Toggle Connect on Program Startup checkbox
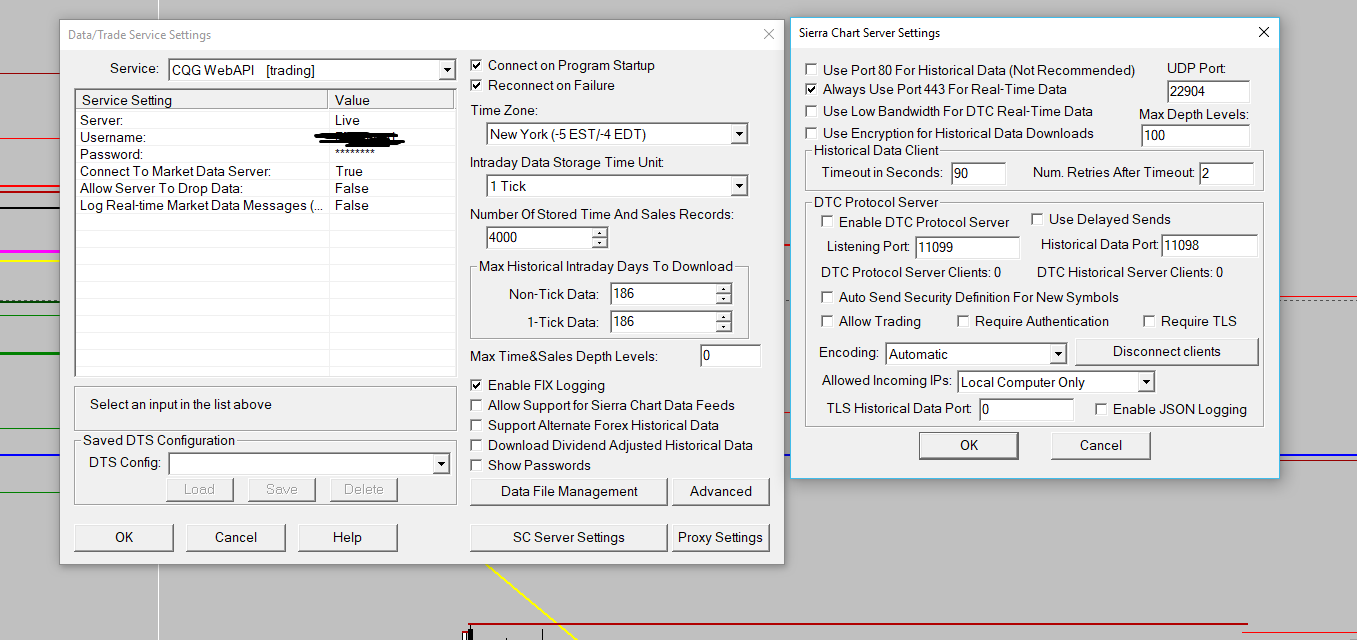The height and width of the screenshot is (640, 1357). (x=477, y=65)
